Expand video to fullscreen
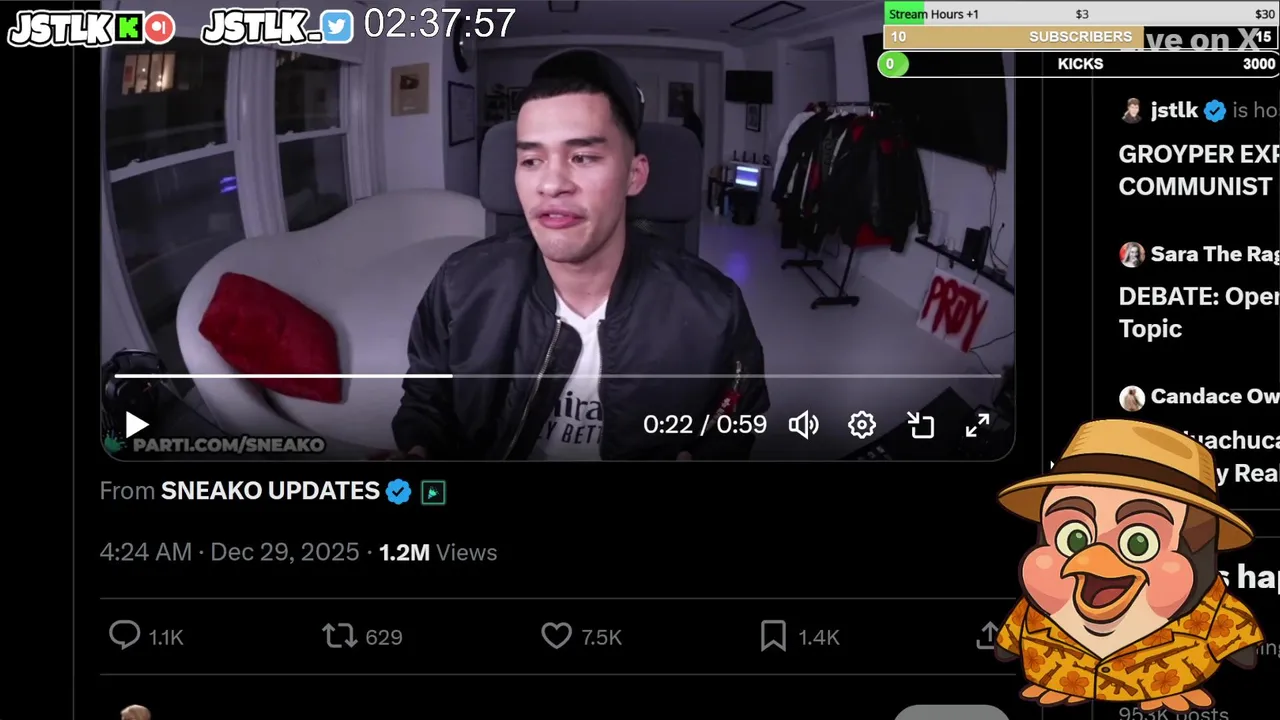The width and height of the screenshot is (1280, 720). [x=977, y=425]
